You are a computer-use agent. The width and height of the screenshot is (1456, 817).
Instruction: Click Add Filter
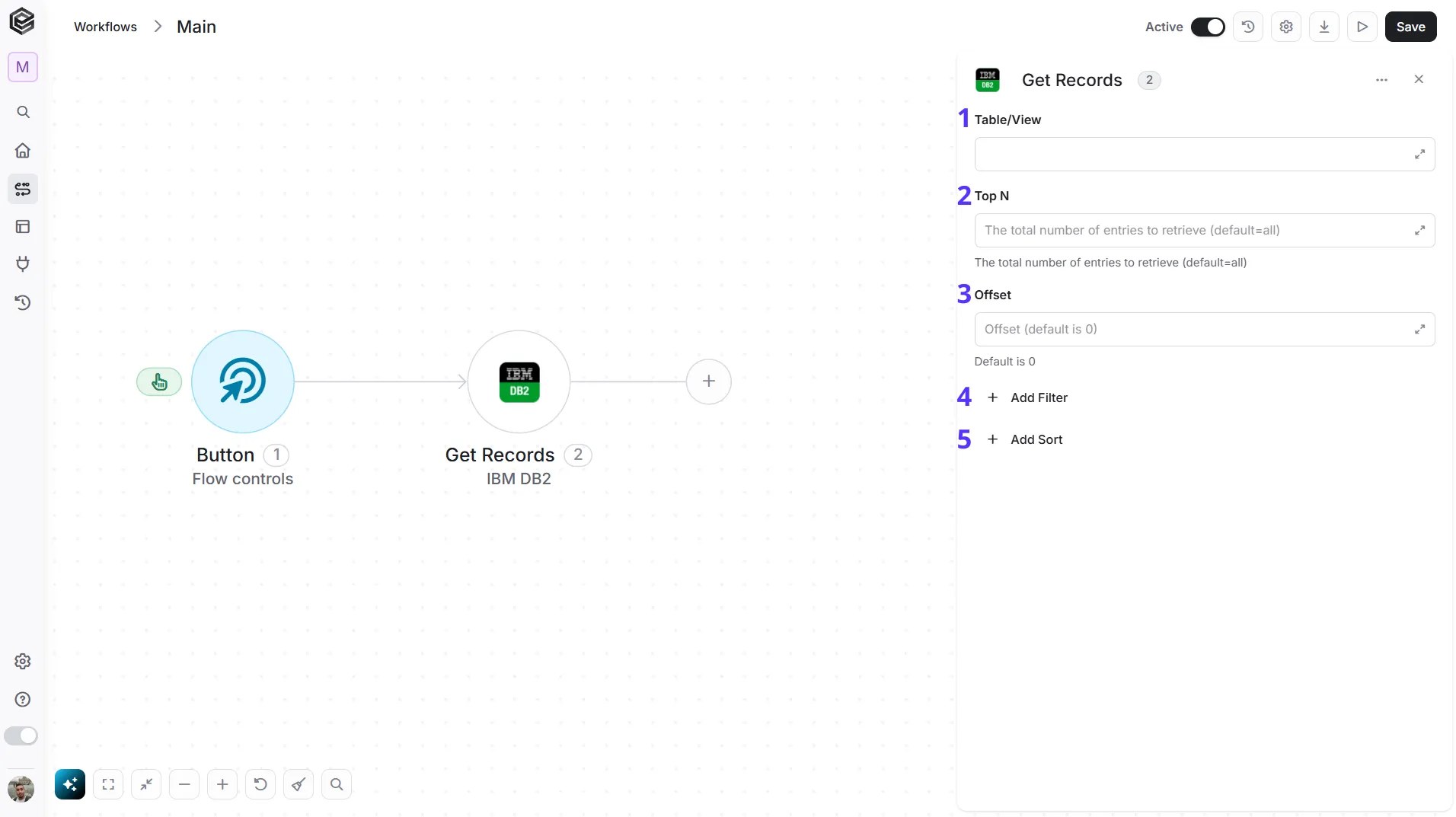(1027, 397)
